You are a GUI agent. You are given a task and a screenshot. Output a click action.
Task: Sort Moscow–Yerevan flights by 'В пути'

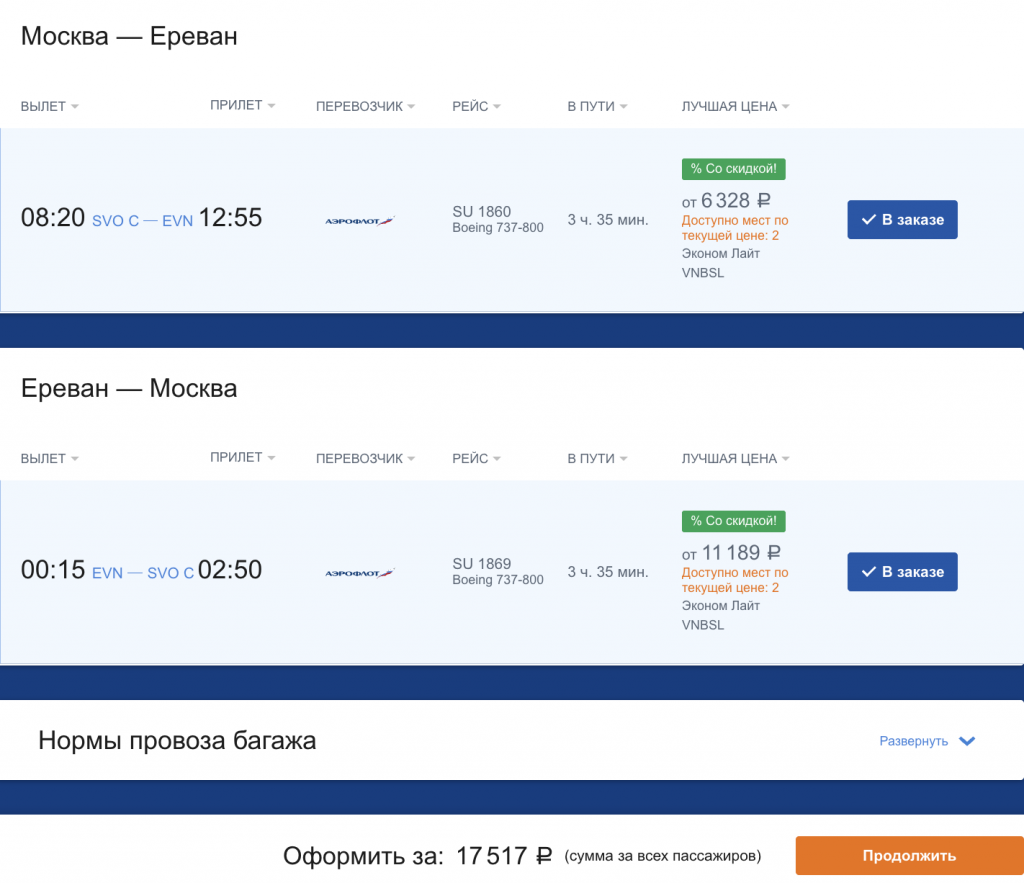click(597, 107)
